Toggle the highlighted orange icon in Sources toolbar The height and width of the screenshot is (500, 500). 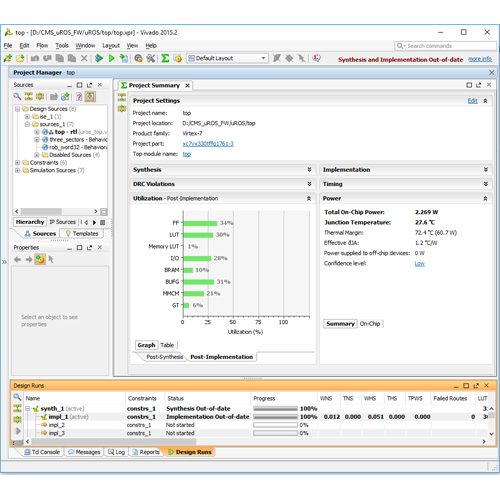coord(90,97)
